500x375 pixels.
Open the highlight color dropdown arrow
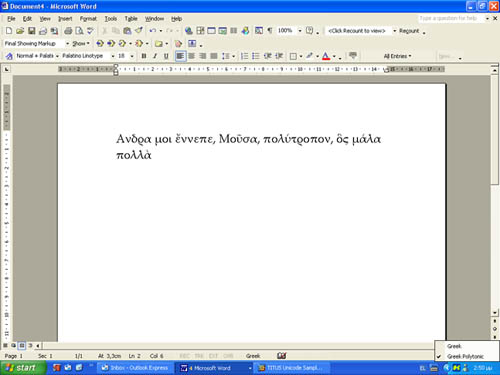(x=317, y=56)
